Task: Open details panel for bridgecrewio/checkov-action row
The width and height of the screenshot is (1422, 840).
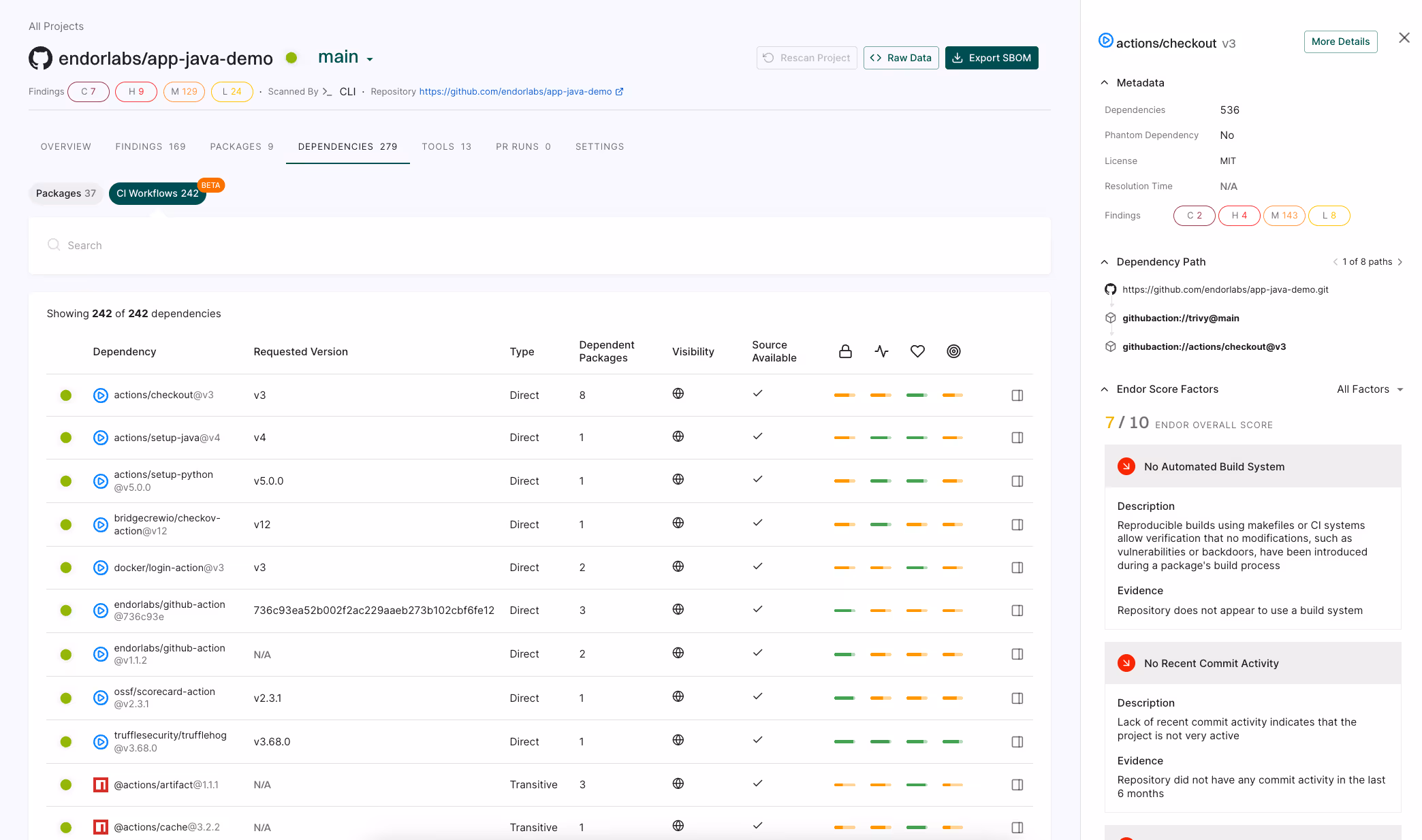Action: [1017, 525]
